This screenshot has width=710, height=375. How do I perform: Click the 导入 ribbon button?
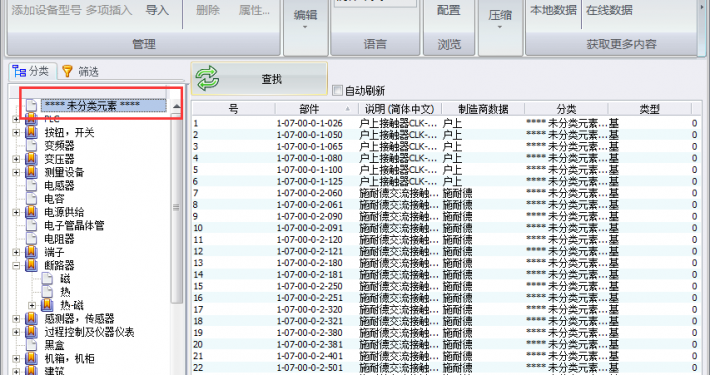coord(157,10)
